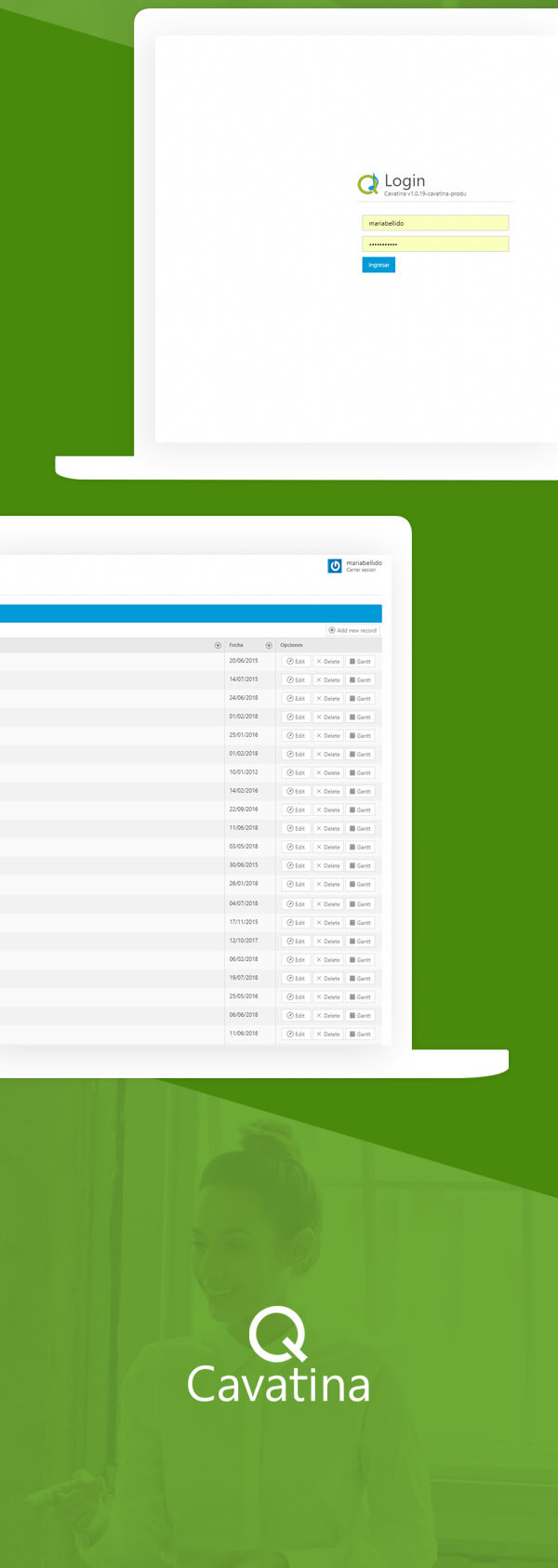The height and width of the screenshot is (1568, 558).
Task: Edit the 30/06/2015 record
Action: (296, 866)
